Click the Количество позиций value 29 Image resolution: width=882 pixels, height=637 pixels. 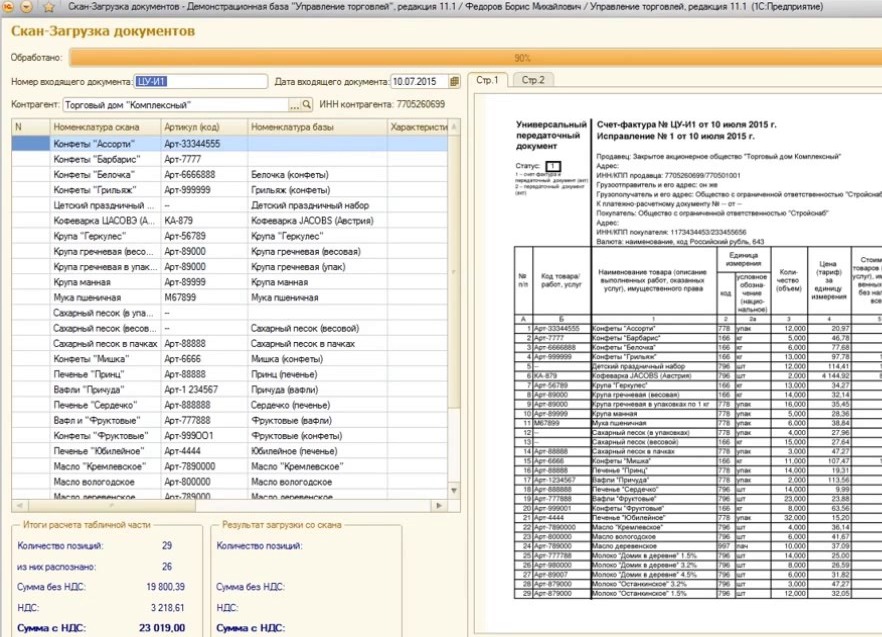[167, 545]
